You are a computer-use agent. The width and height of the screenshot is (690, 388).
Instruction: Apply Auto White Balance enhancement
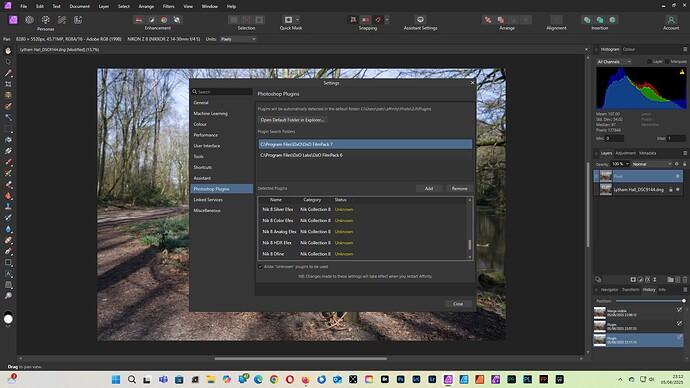click(x=177, y=20)
